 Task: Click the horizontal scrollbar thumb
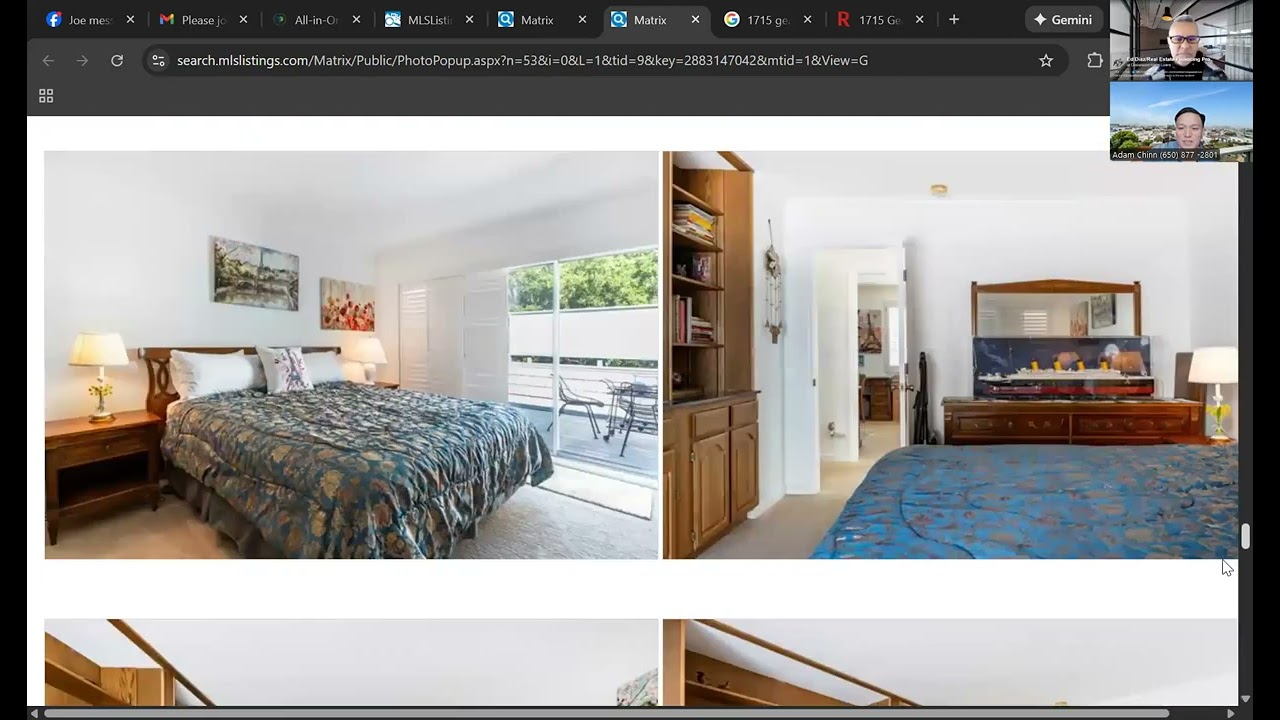606,713
